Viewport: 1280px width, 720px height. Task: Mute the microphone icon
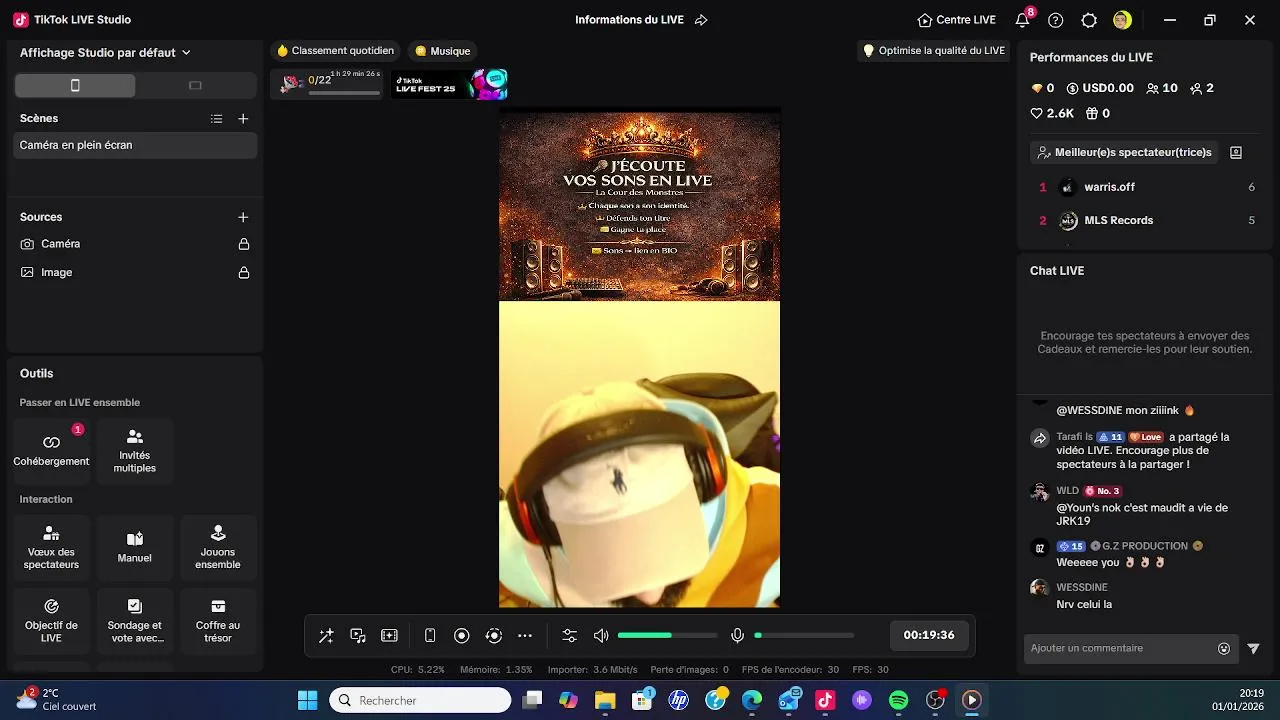tap(737, 636)
